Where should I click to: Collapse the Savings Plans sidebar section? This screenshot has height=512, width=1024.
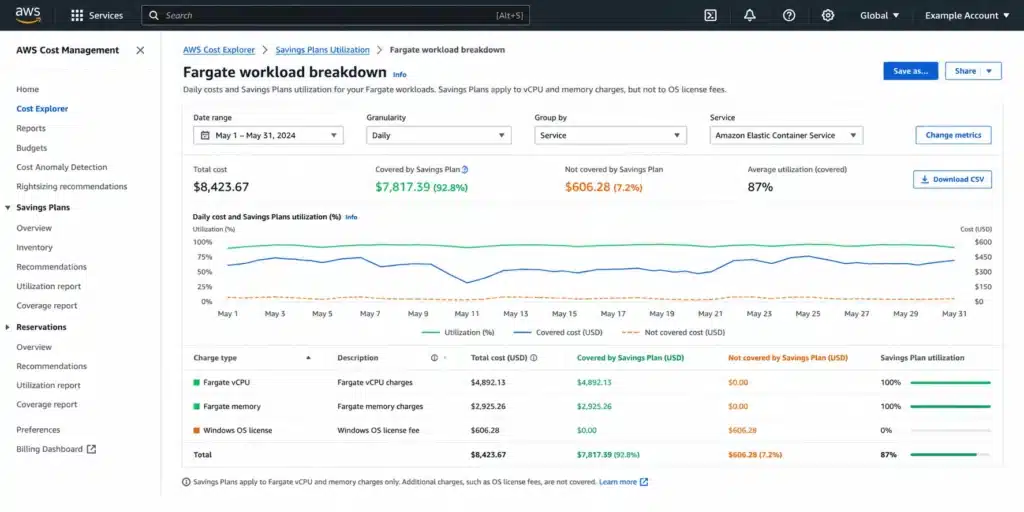tap(8, 208)
